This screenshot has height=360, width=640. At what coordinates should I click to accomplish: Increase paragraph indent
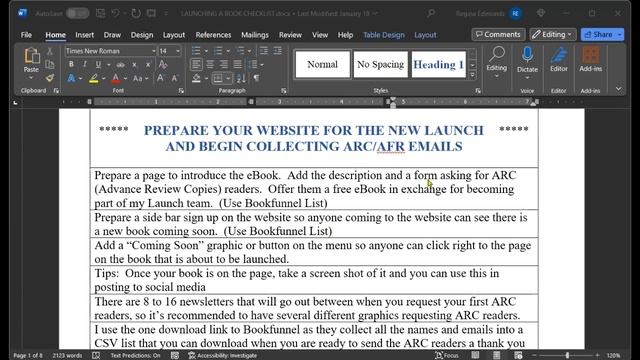(277, 51)
